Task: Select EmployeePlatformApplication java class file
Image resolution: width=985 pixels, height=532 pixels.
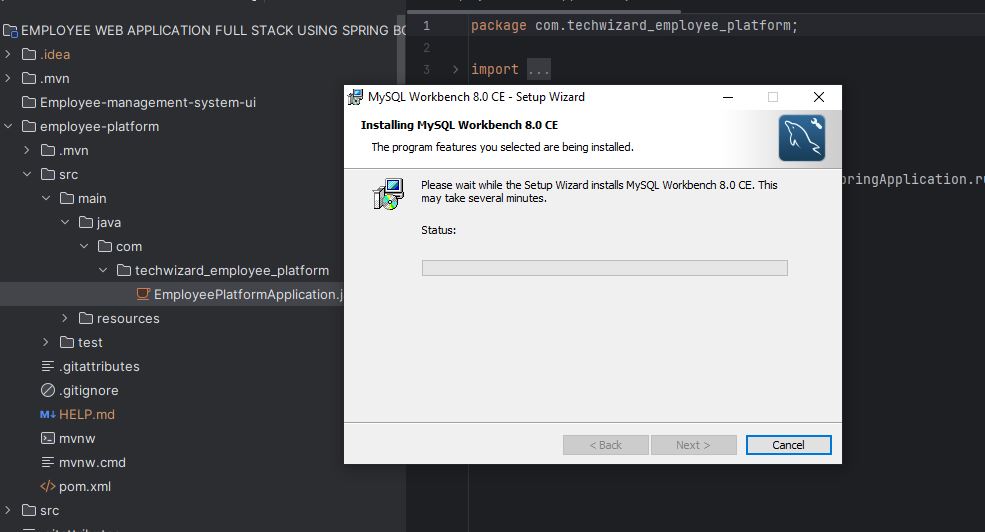Action: click(x=247, y=294)
